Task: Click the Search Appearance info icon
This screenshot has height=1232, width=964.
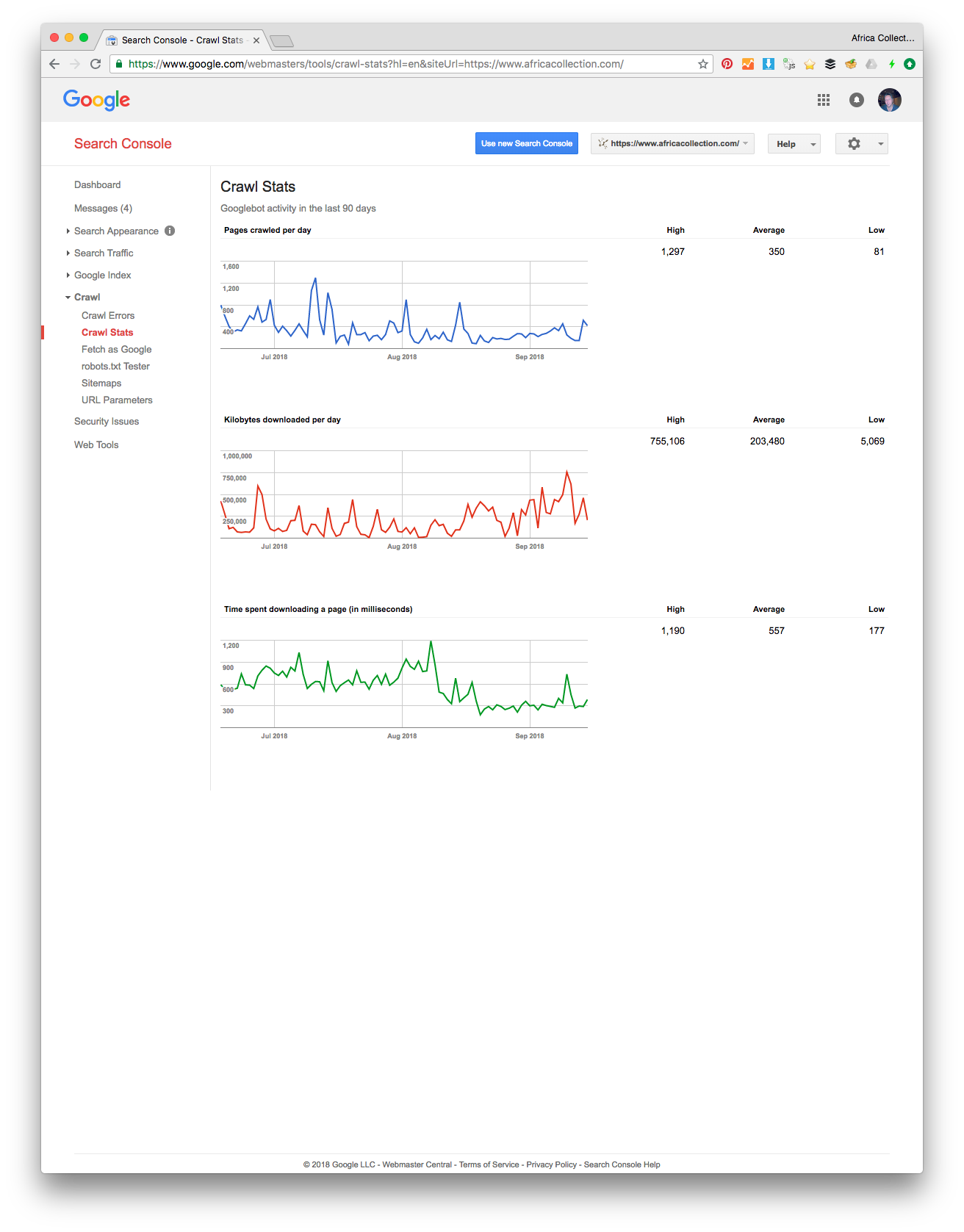Action: point(170,231)
